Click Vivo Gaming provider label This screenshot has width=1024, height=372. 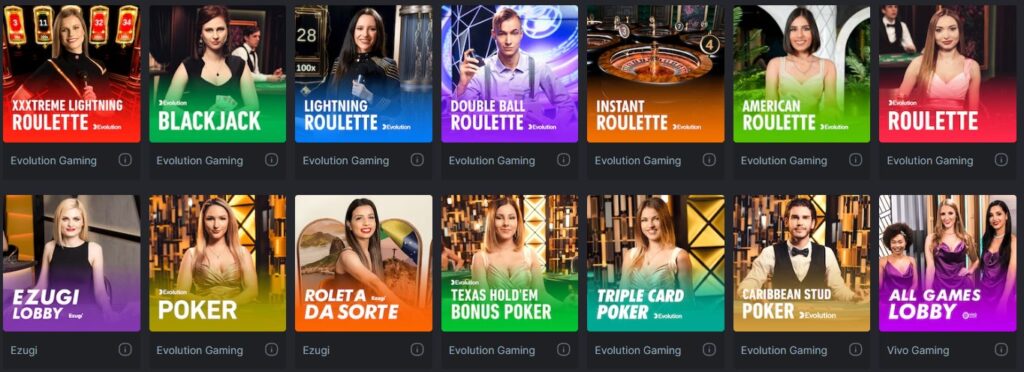[918, 350]
